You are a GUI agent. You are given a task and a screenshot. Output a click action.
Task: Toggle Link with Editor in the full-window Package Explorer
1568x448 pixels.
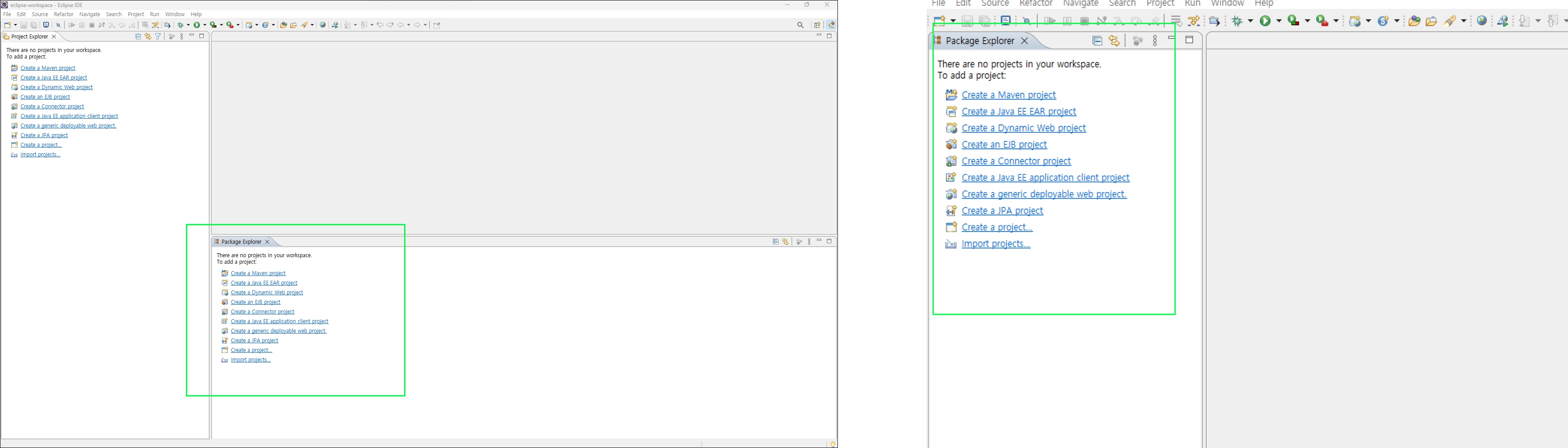785,241
